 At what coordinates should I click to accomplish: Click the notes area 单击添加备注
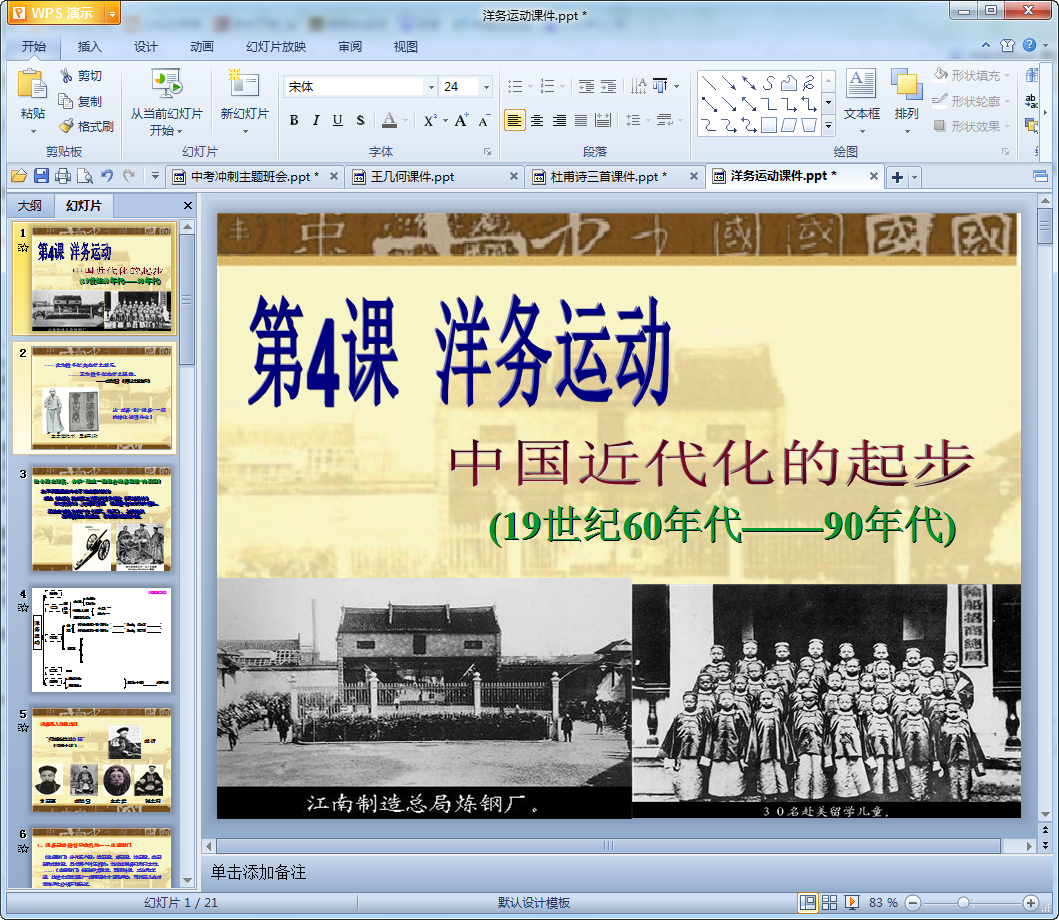pyautogui.click(x=259, y=872)
